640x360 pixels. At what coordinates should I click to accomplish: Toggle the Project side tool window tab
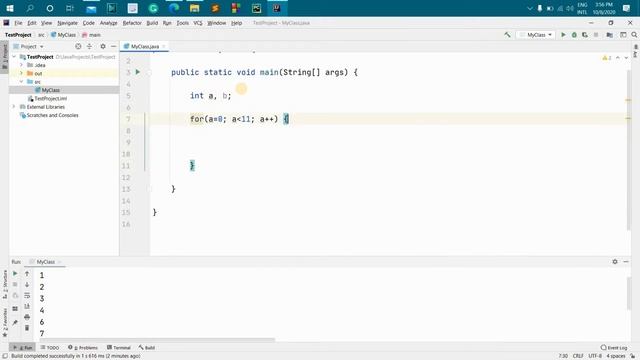(4, 58)
